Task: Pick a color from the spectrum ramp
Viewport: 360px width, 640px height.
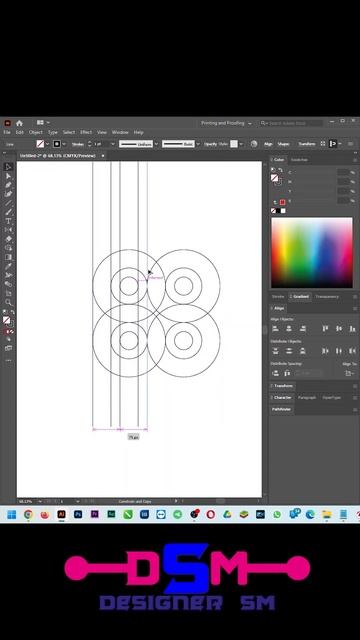Action: point(312,253)
